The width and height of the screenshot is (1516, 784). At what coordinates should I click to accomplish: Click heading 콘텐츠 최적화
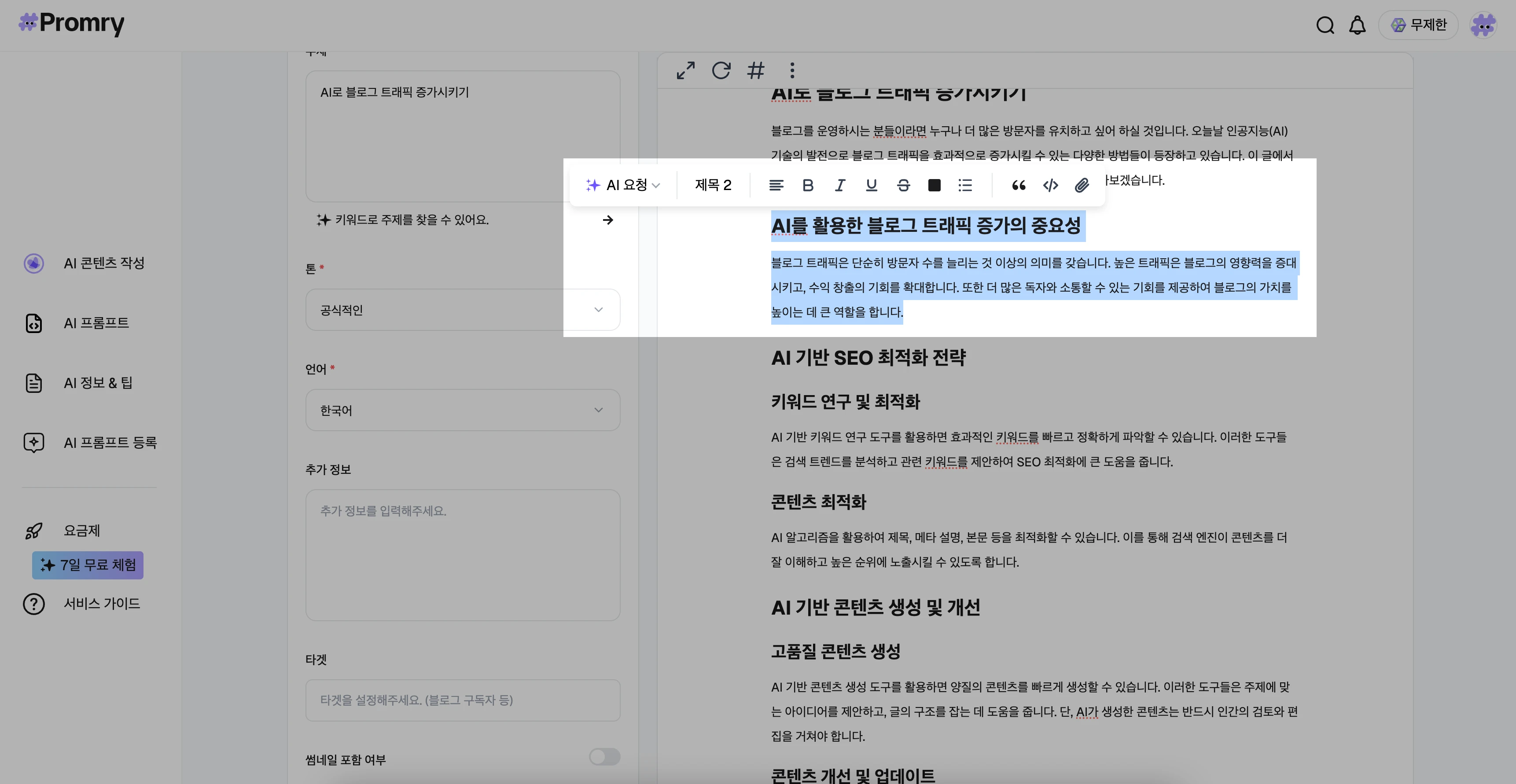[x=819, y=502]
